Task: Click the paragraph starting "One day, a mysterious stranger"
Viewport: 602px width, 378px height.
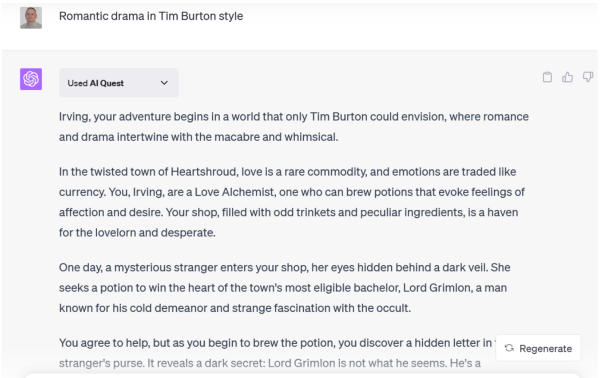Action: coord(284,287)
